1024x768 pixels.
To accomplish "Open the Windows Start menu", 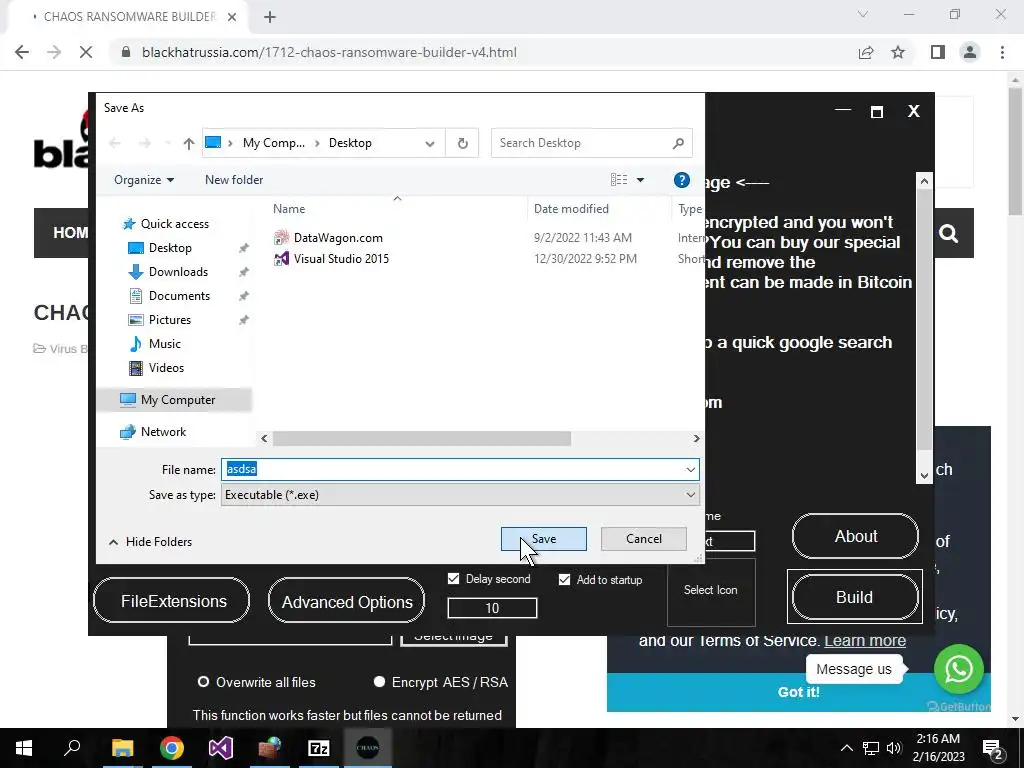I will 24,748.
